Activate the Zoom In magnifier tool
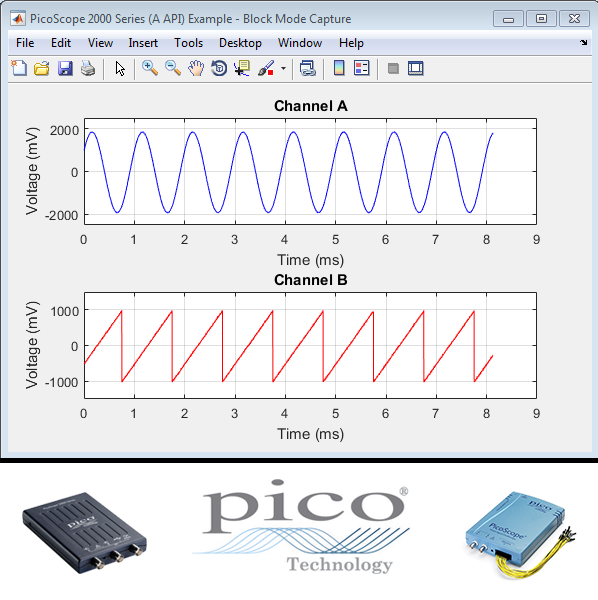598x600 pixels. coord(150,68)
